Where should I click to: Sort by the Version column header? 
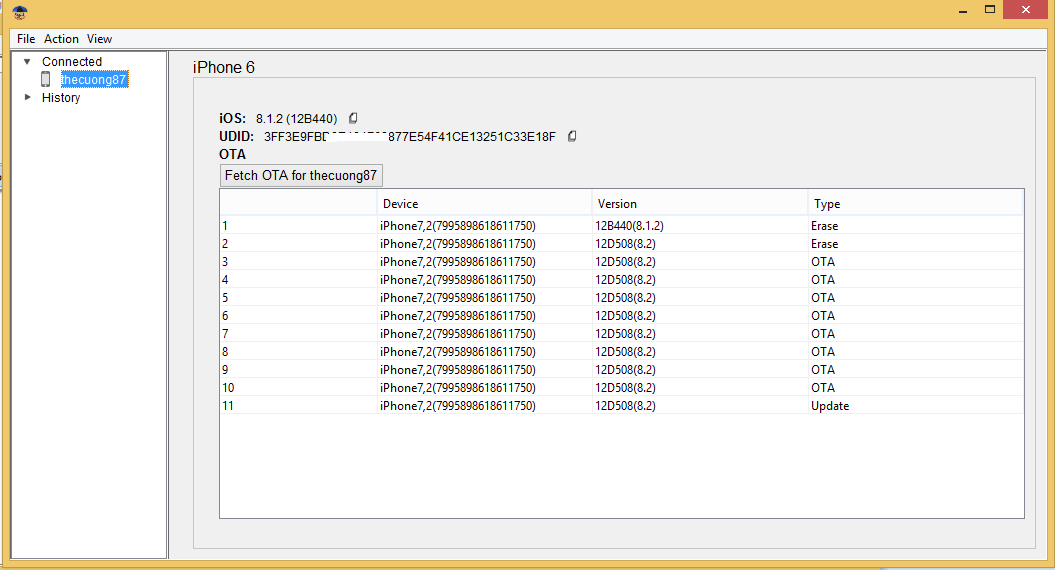point(700,203)
